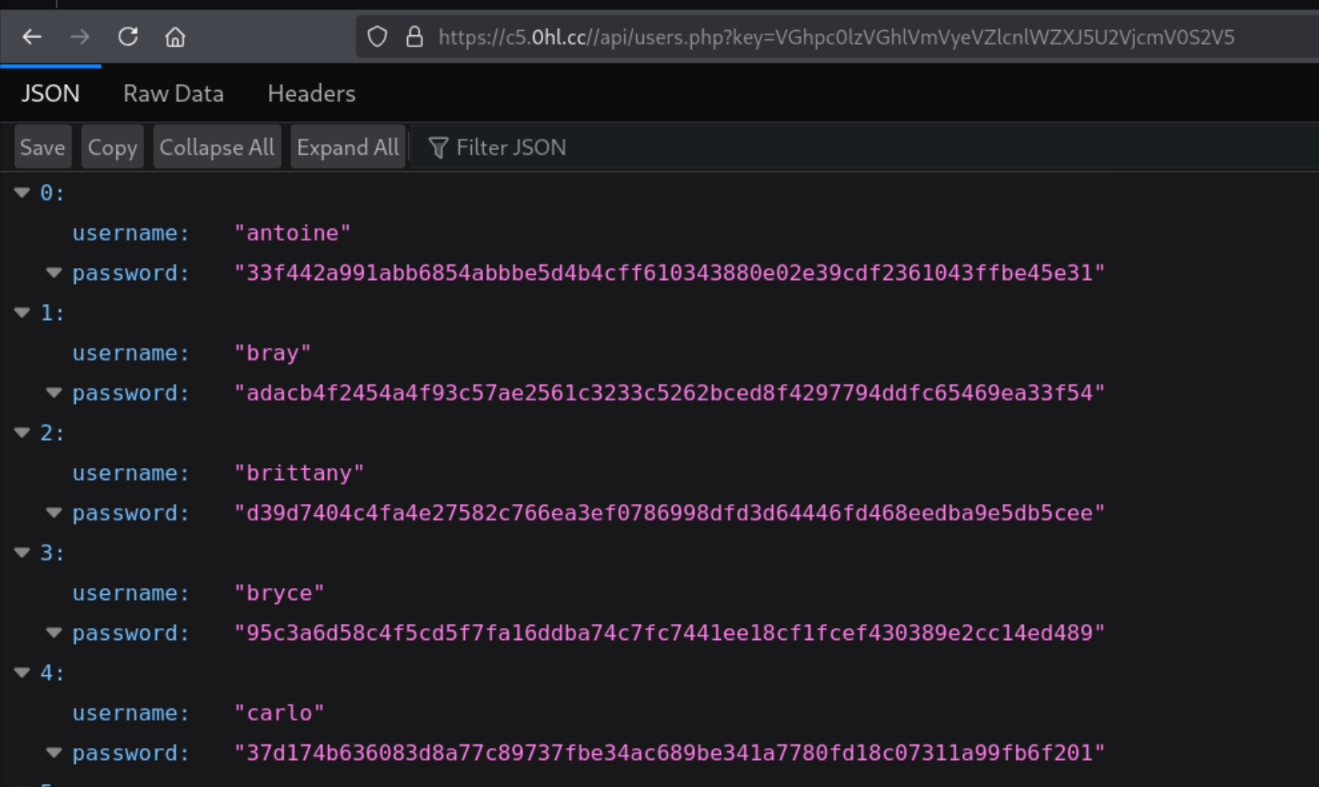This screenshot has width=1319, height=787.
Task: Reload the current page
Action: click(127, 37)
